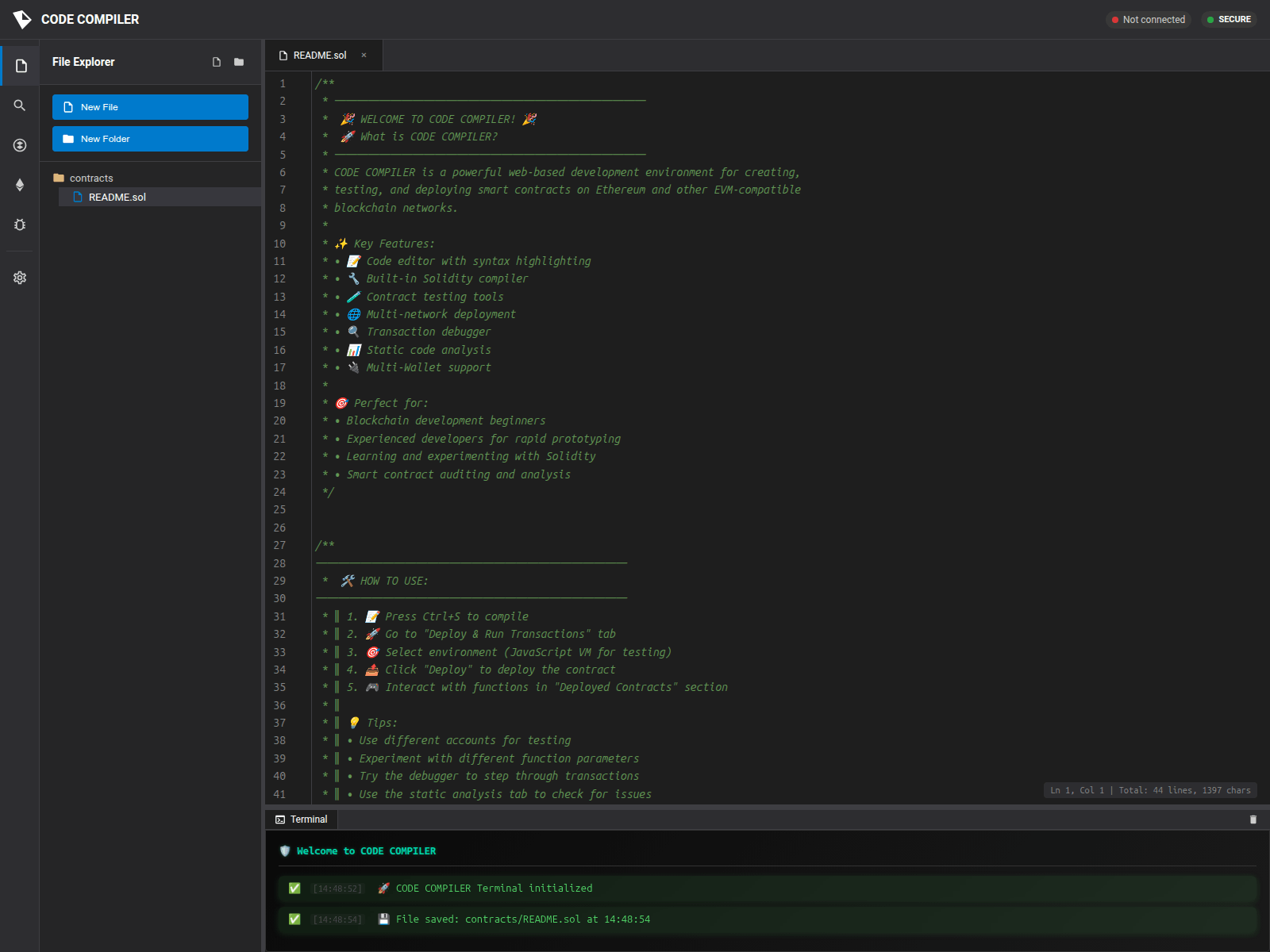Open the Deploy & Run Ethereum panel icon
Screen dimensions: 1270x952
pos(20,185)
